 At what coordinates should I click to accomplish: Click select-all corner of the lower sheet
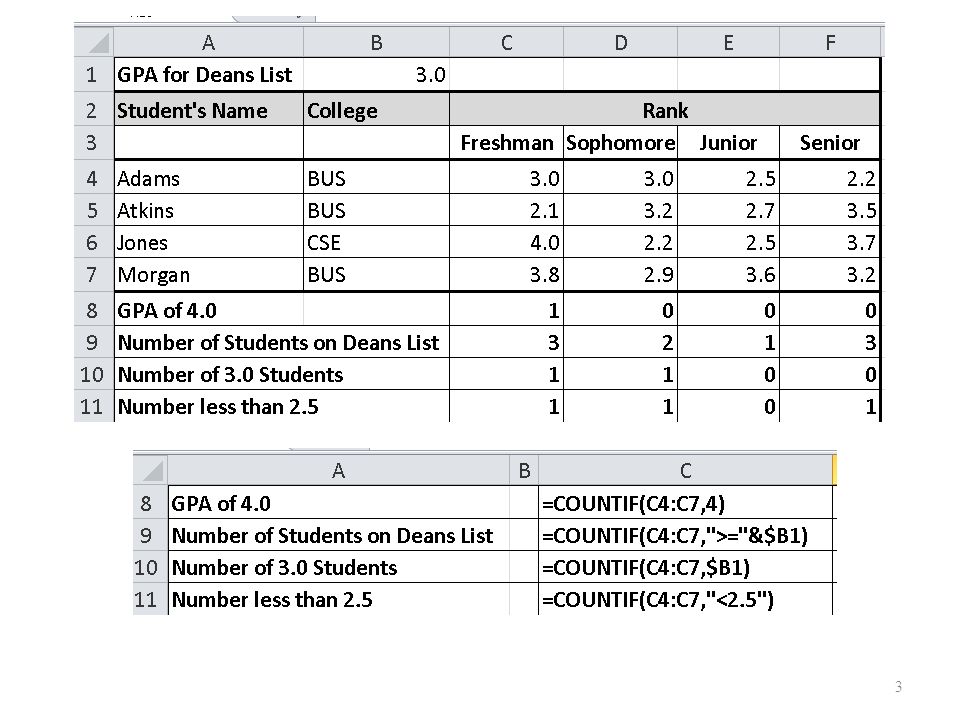151,471
